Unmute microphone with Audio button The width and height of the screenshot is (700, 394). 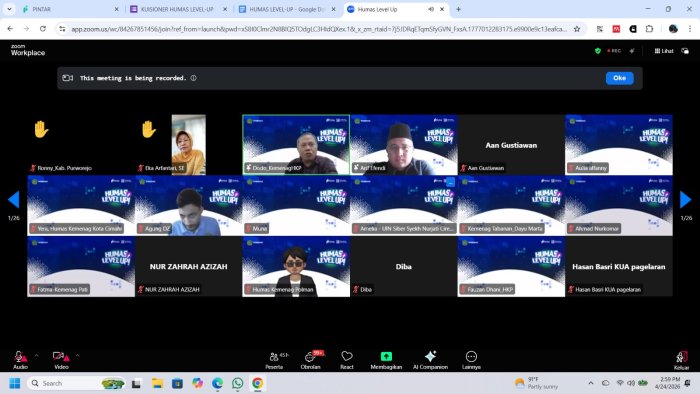(20, 360)
